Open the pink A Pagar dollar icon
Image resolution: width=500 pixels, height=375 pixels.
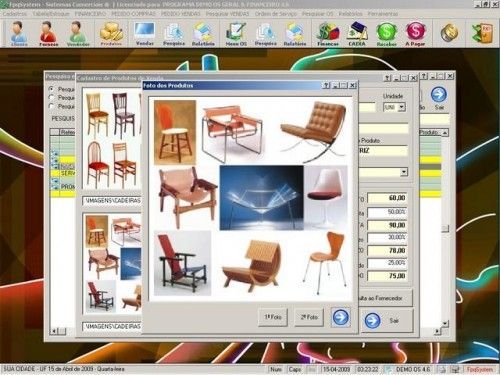pos(415,33)
